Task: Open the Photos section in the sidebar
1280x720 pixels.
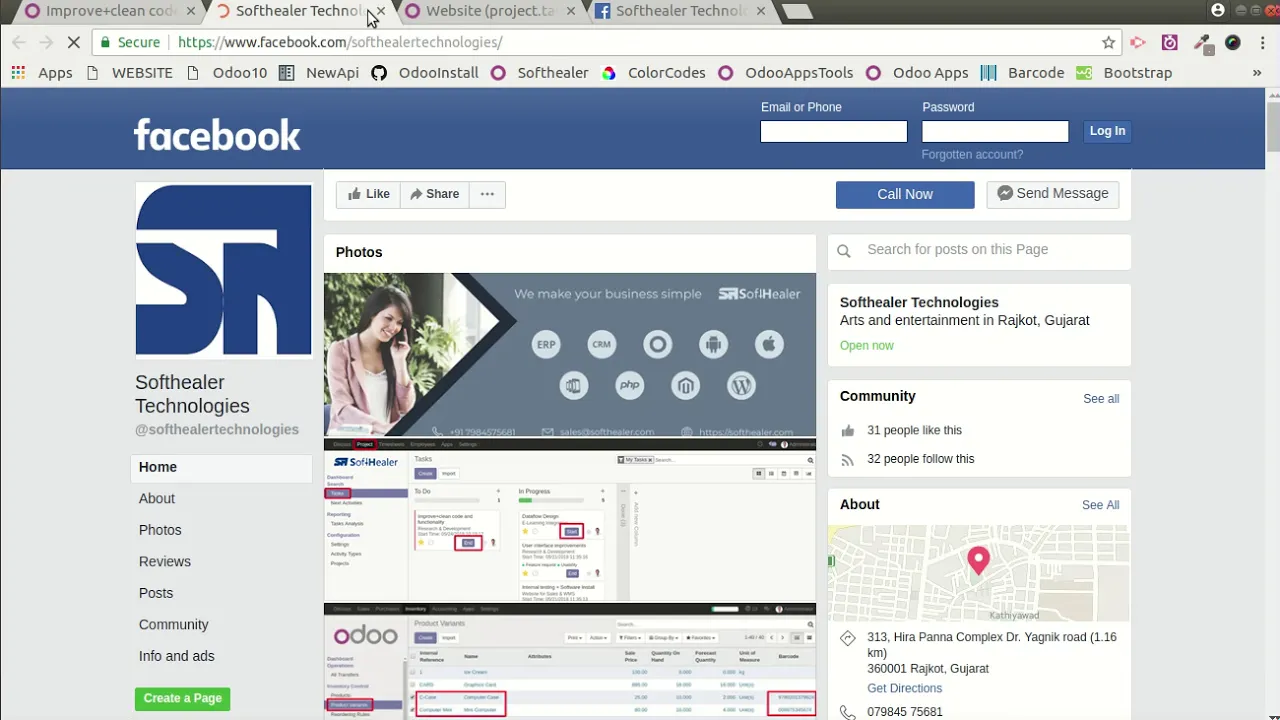Action: (x=160, y=530)
